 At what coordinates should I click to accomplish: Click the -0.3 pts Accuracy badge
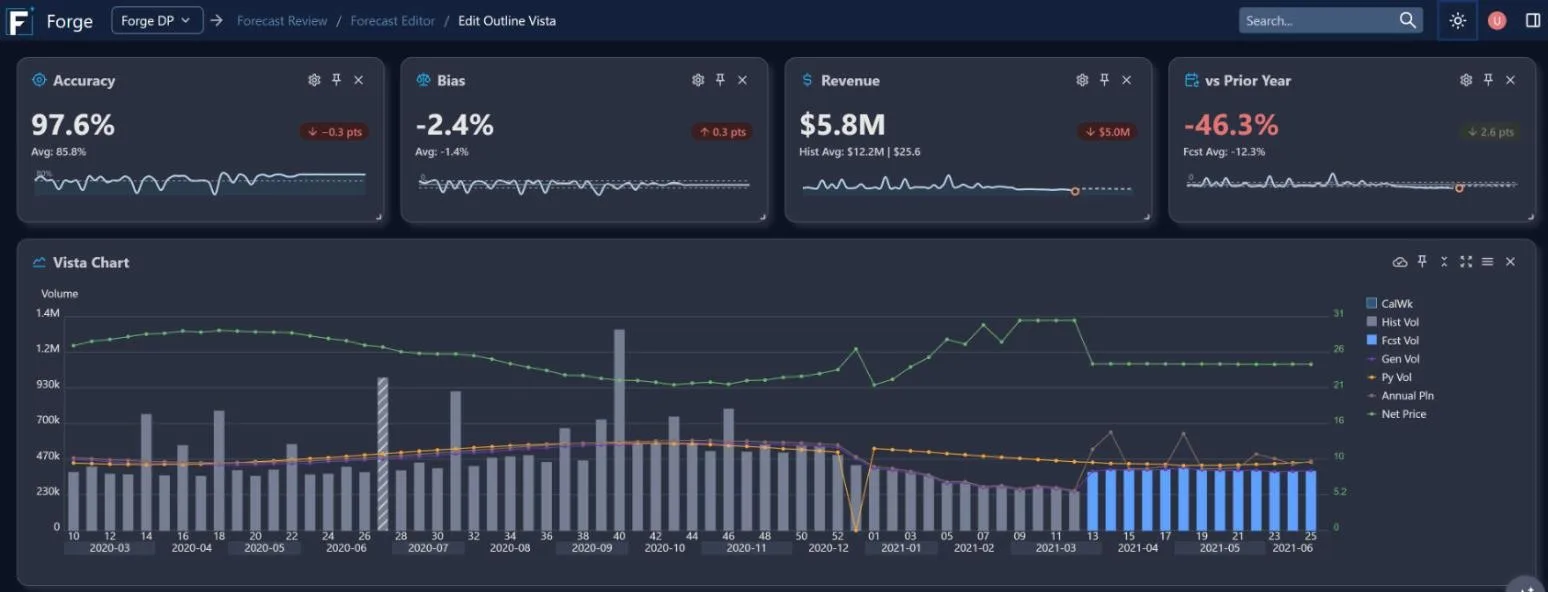click(334, 132)
